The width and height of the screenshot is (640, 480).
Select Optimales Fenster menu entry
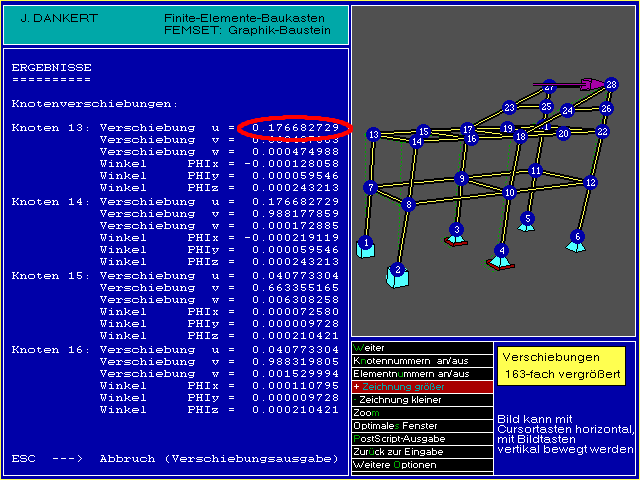[421, 425]
